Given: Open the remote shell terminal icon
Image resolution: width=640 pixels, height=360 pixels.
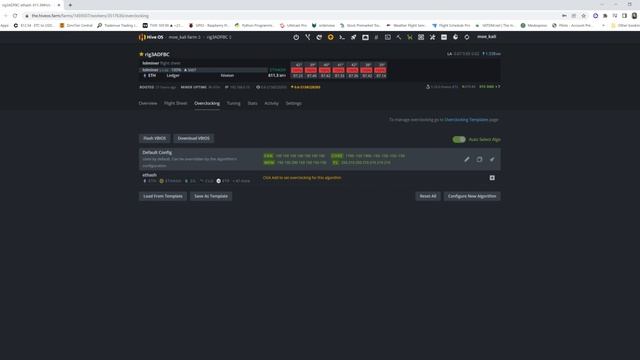Looking at the screenshot, I should tap(342, 37).
